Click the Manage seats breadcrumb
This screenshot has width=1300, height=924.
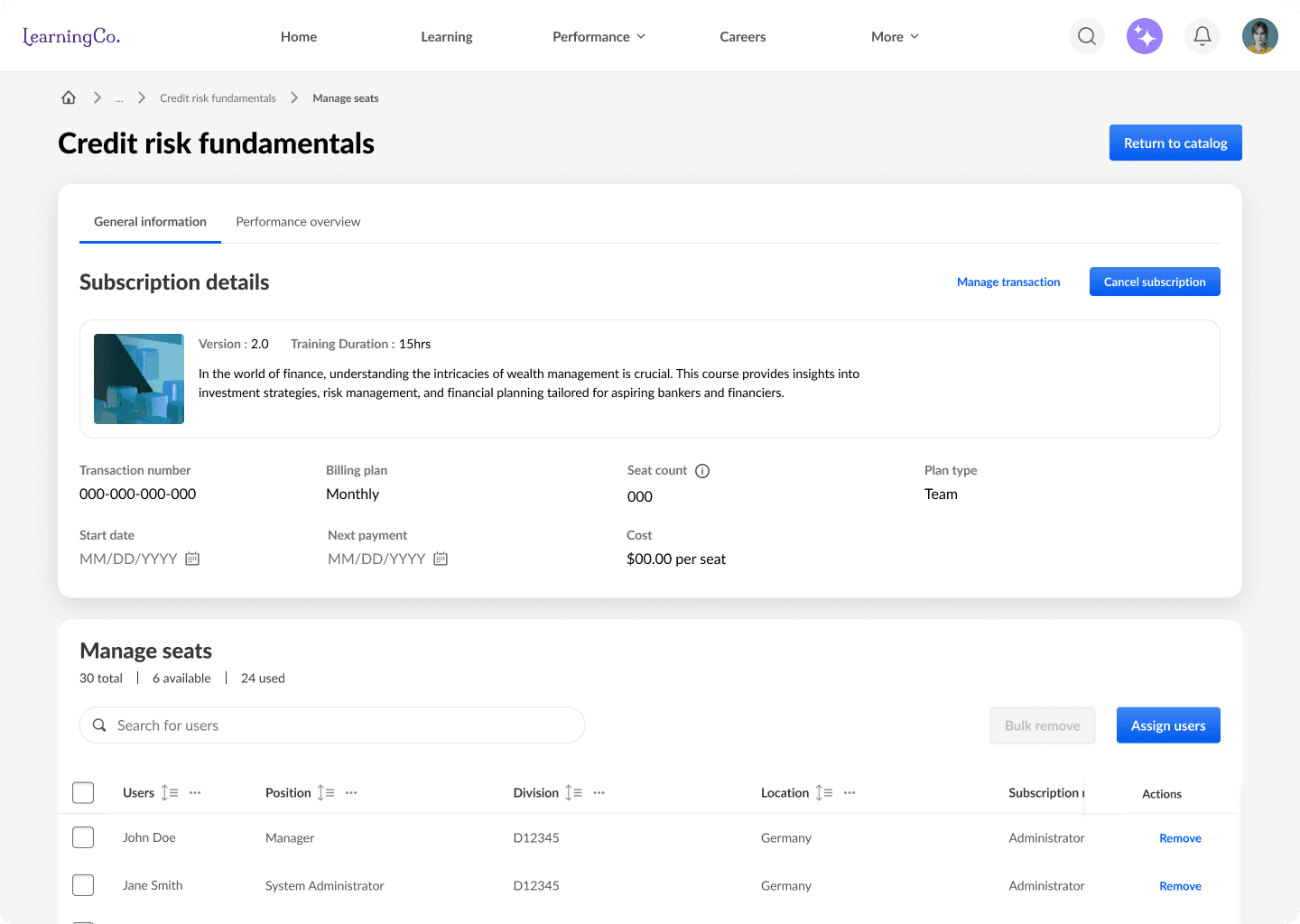point(346,98)
